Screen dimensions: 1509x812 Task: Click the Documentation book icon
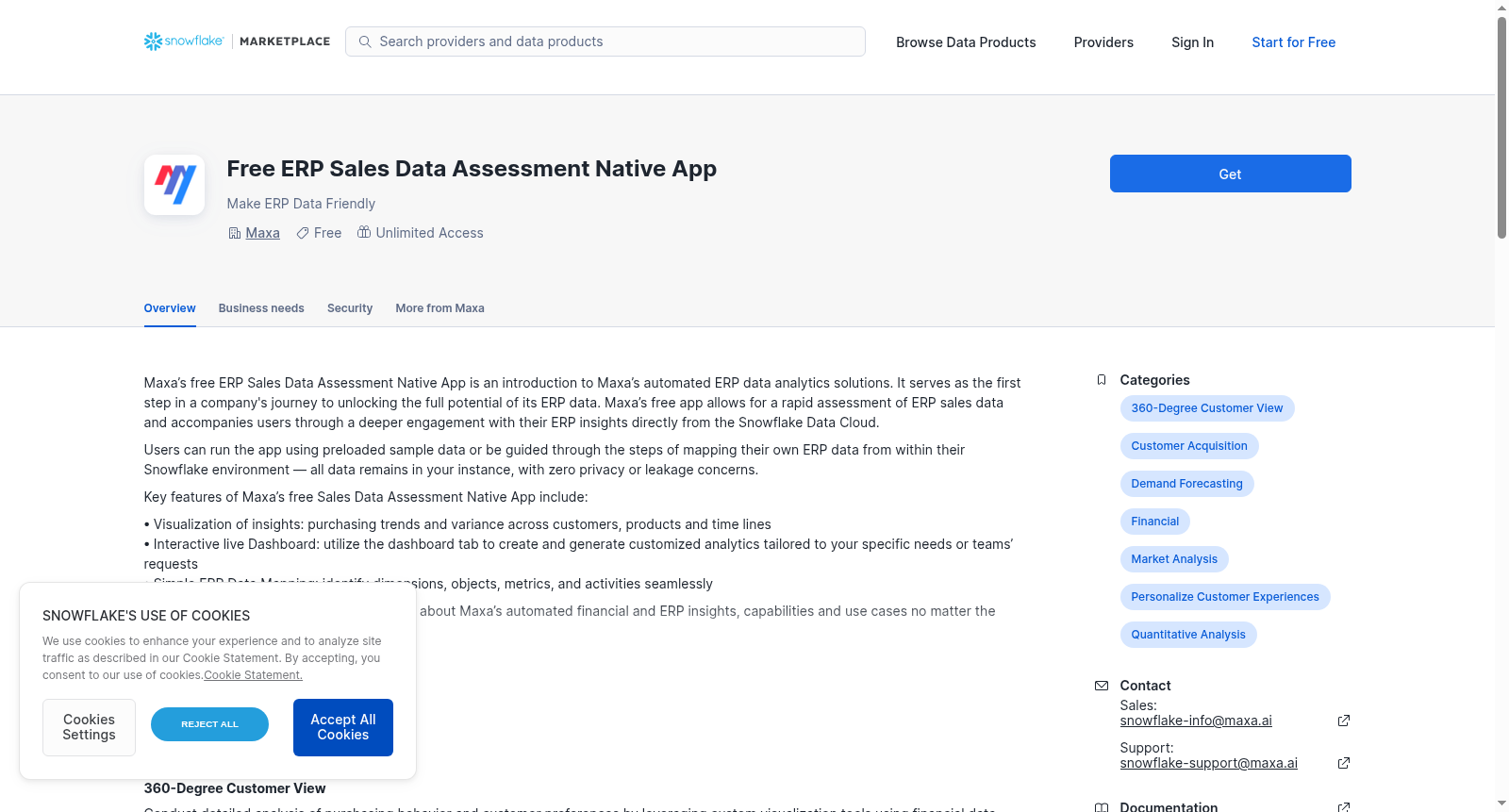(1102, 807)
